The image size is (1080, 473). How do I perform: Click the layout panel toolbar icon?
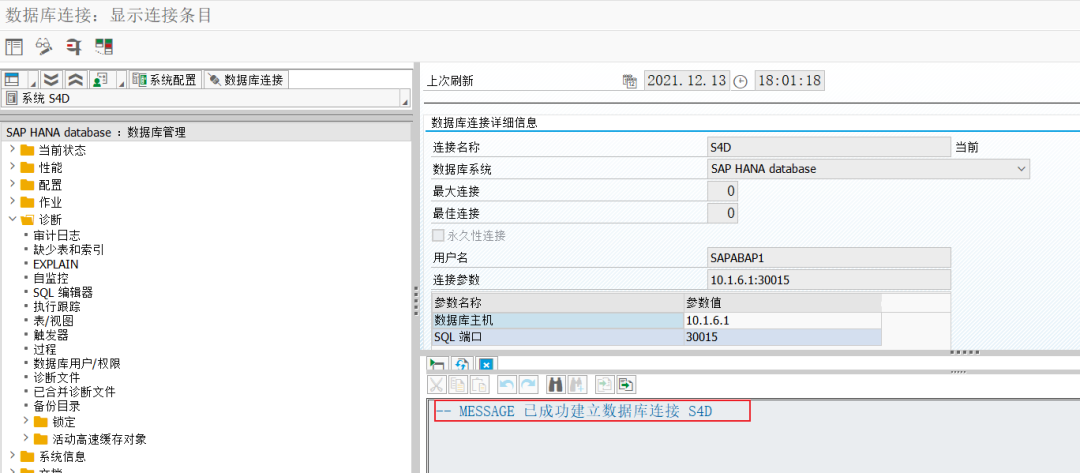point(14,47)
